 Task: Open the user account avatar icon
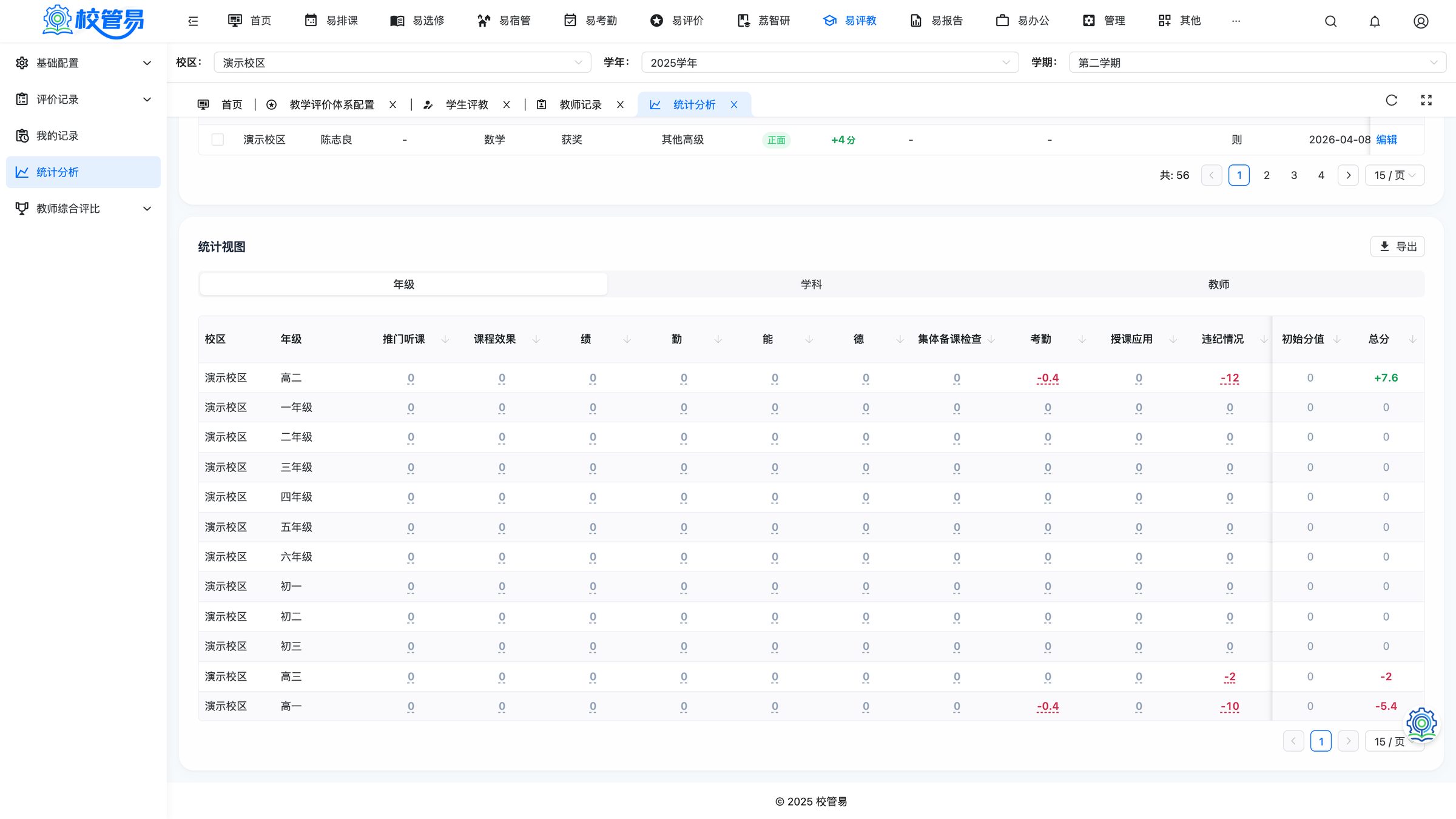tap(1421, 21)
